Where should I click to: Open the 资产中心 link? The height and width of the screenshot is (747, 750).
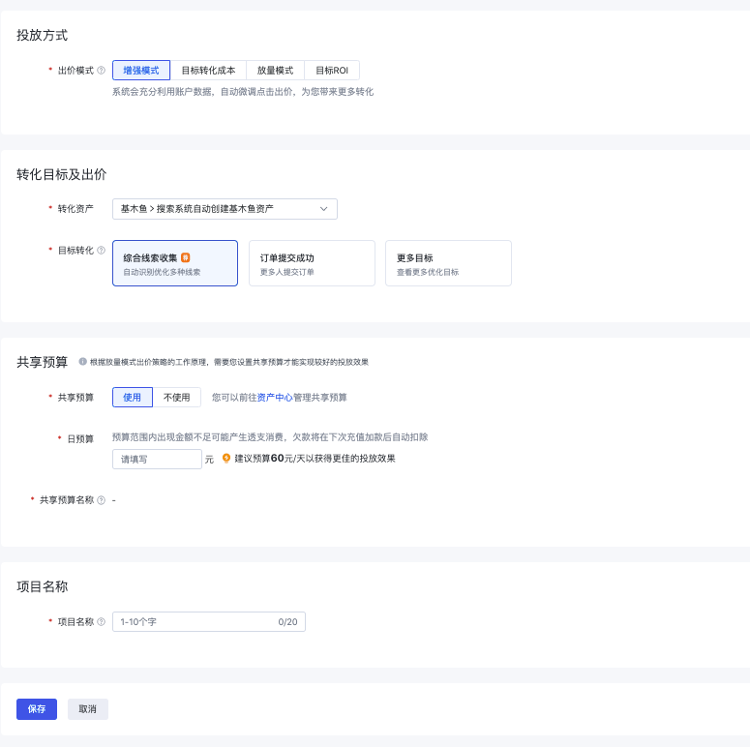pyautogui.click(x=274, y=398)
